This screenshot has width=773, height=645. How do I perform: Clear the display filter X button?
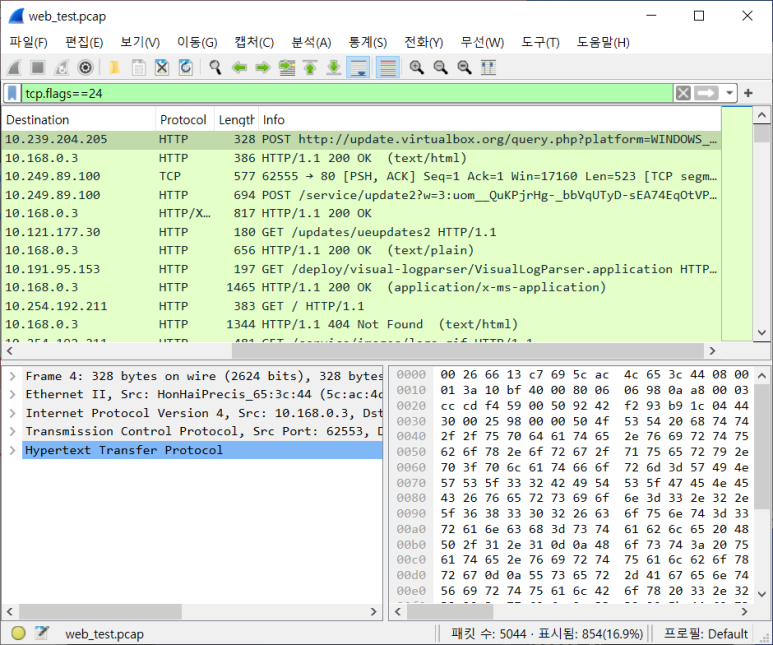pyautogui.click(x=683, y=93)
